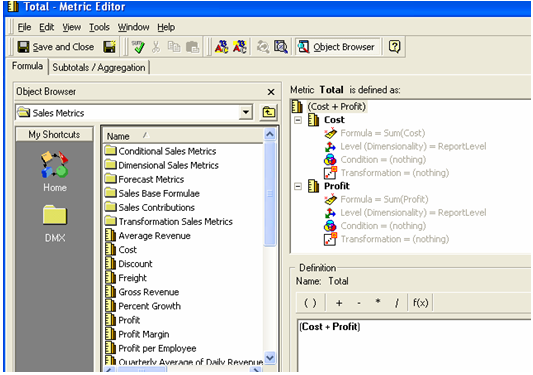Viewport: 533px width, 375px height.
Task: Select Profit's Level (Dimensionality) entry
Action: coord(413,213)
